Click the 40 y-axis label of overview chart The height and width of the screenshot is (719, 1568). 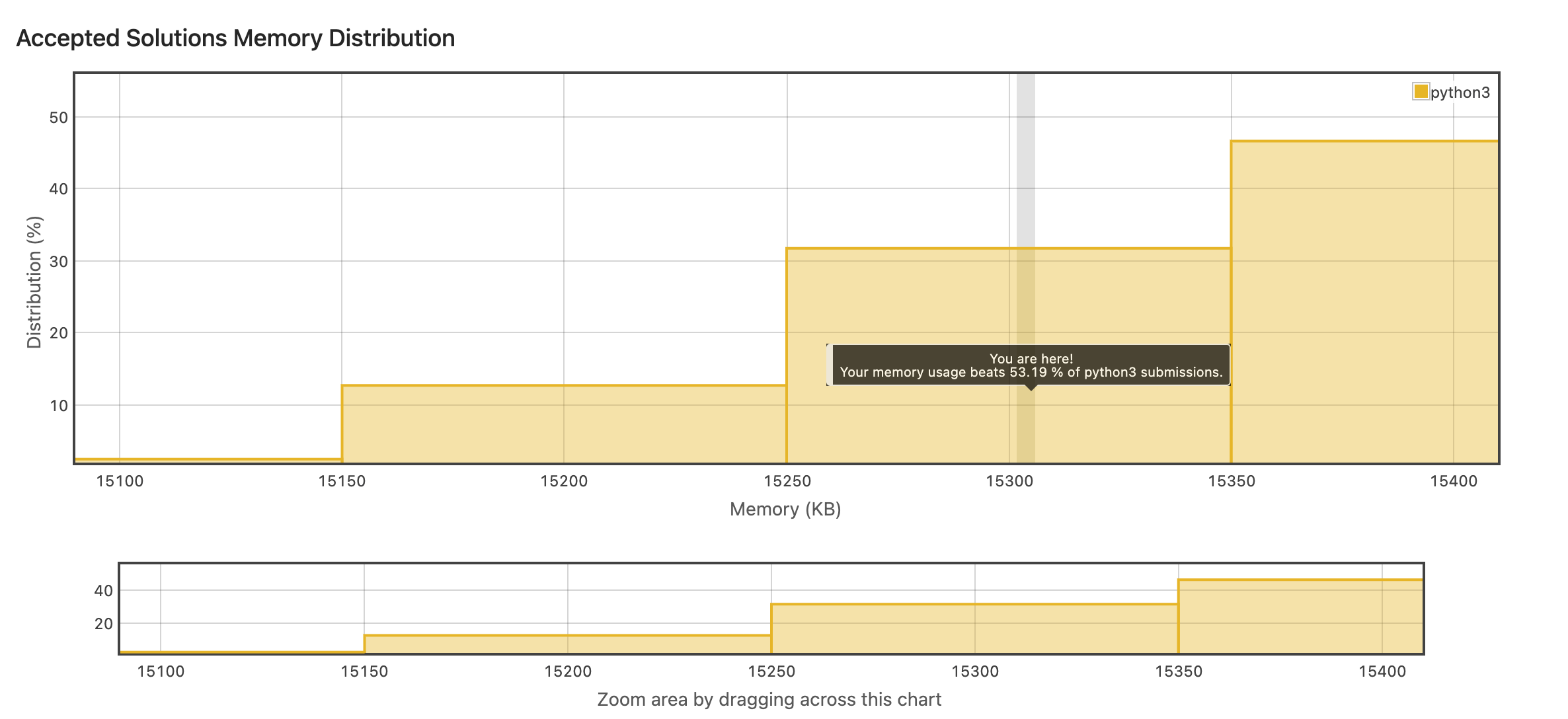click(x=103, y=590)
